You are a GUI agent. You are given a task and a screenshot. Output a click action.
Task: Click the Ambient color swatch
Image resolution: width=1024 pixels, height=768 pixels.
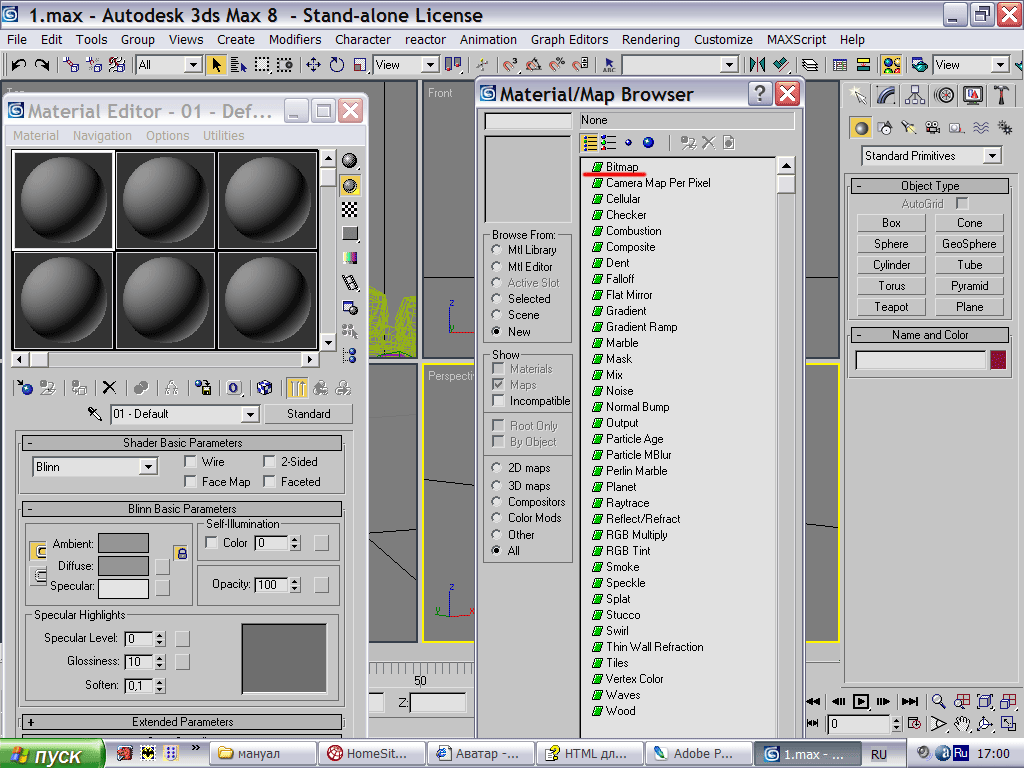point(123,543)
